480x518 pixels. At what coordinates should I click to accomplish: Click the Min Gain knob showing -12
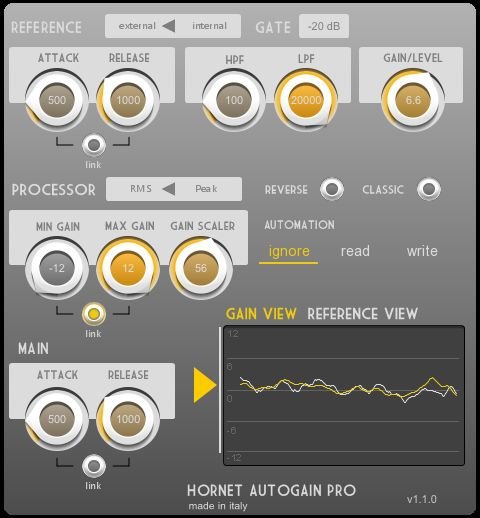pyautogui.click(x=57, y=268)
